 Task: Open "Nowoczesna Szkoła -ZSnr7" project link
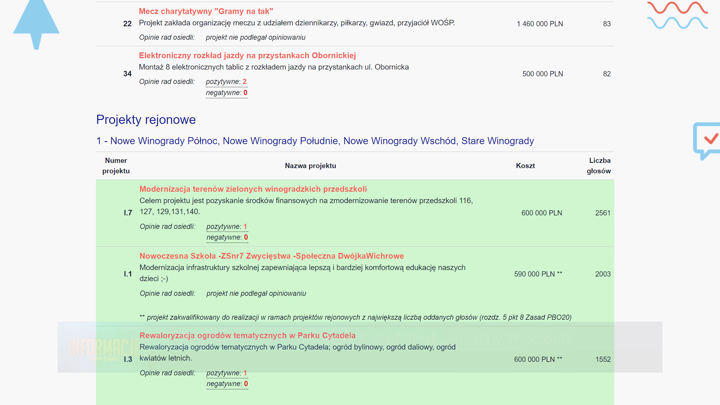pos(271,256)
